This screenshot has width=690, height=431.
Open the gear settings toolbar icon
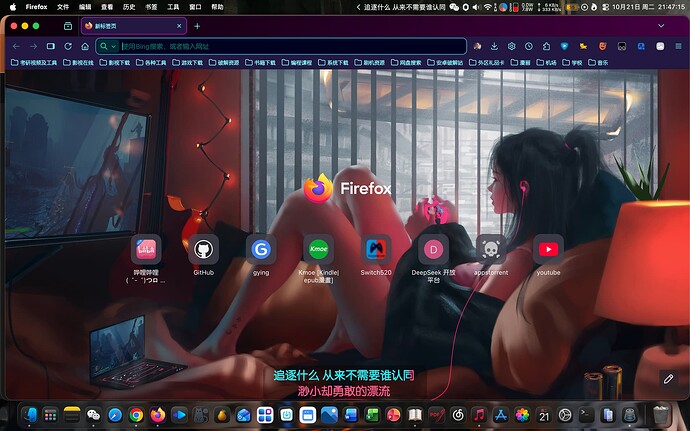(511, 46)
